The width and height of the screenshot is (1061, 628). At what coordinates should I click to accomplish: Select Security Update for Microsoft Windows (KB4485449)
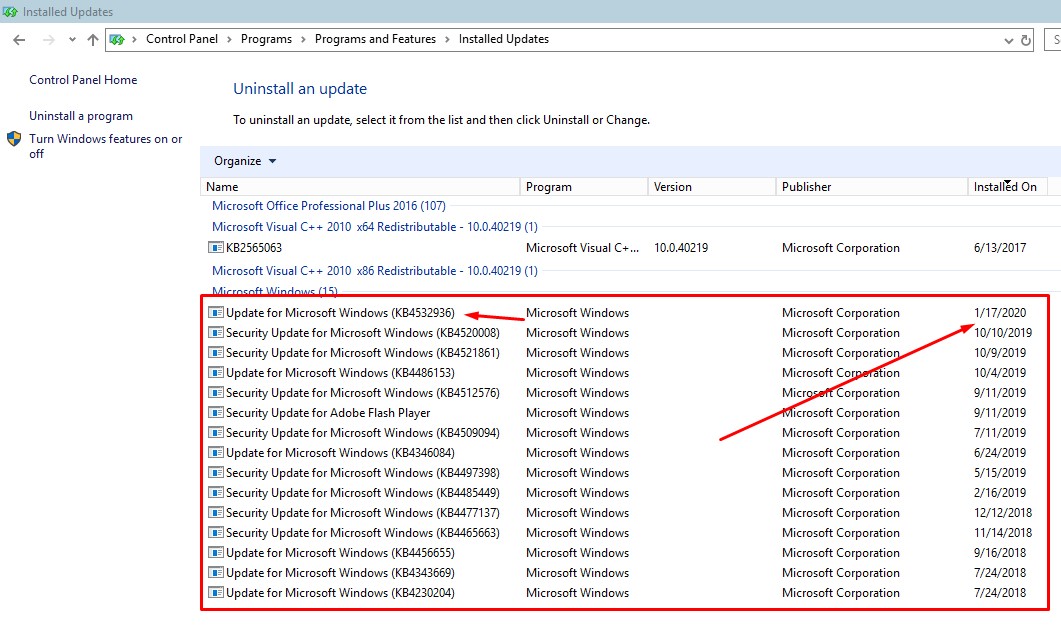pos(363,493)
